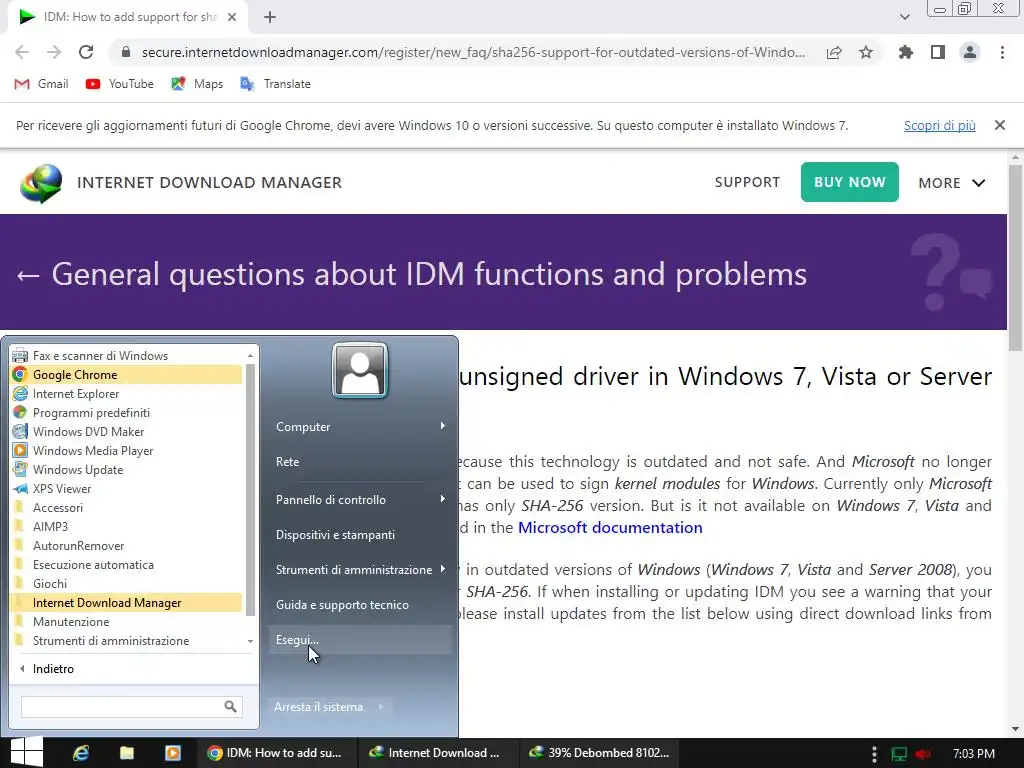
Task: Open a new Chrome tab
Action: pyautogui.click(x=270, y=17)
